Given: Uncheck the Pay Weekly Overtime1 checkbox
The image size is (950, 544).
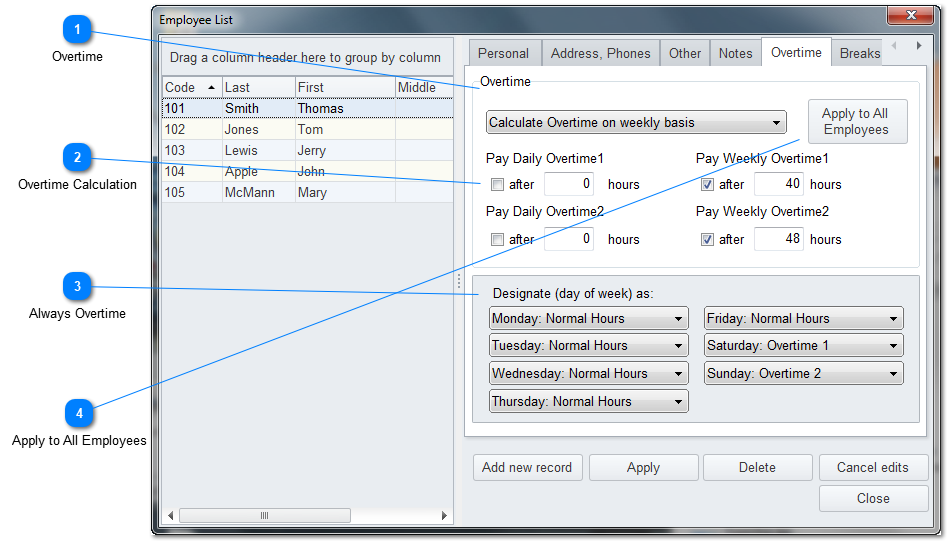Looking at the screenshot, I should coord(708,185).
